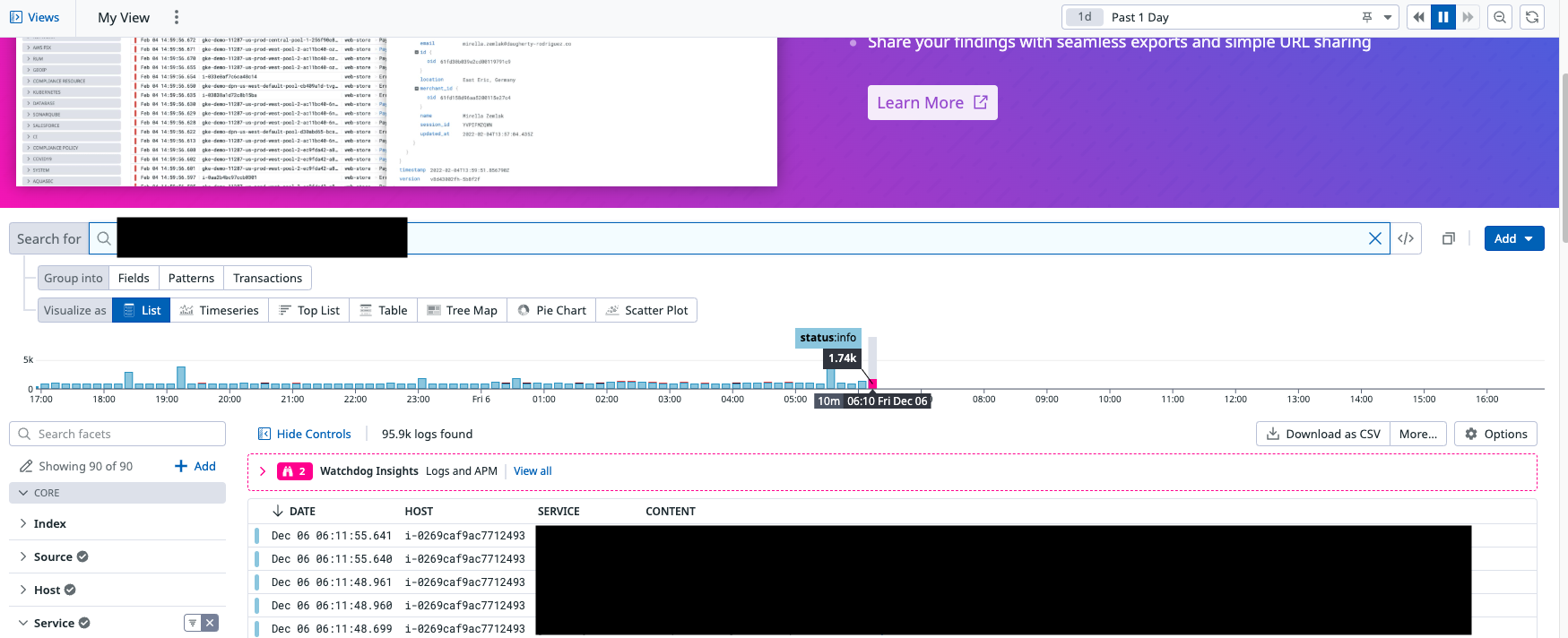Clear the search query with X

click(1375, 238)
